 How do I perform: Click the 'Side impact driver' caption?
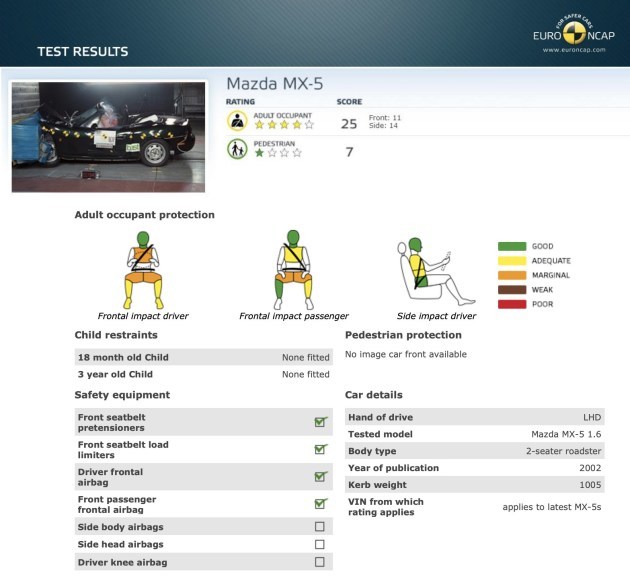click(x=436, y=316)
